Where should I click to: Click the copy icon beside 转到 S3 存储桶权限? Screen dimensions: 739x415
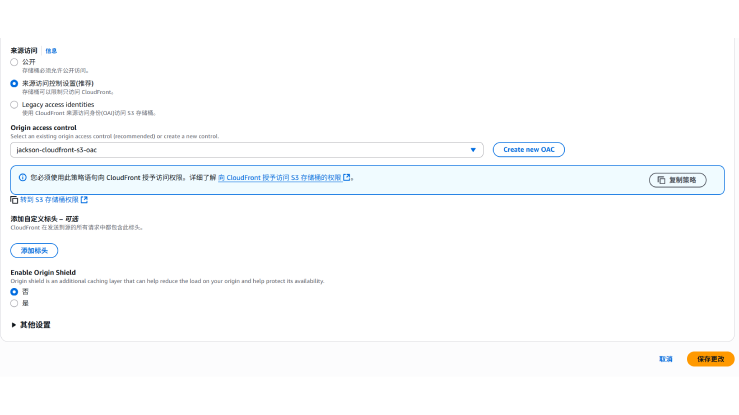14,200
